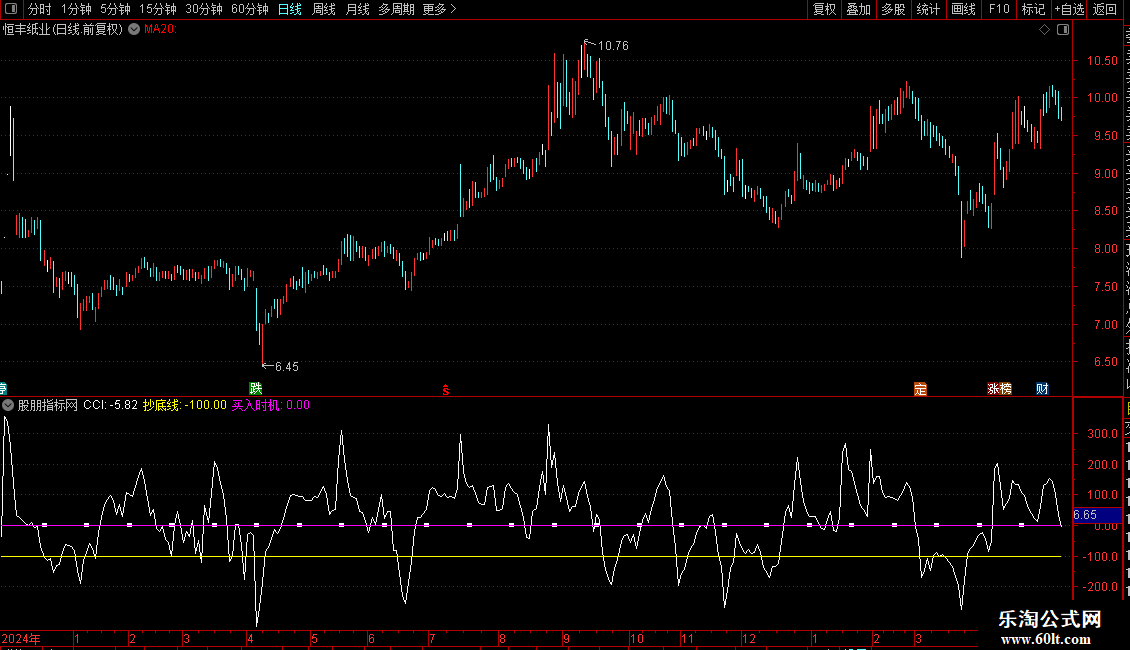The width and height of the screenshot is (1130, 650).
Task: Click the CCI: -5.82 value
Action: tap(110, 405)
